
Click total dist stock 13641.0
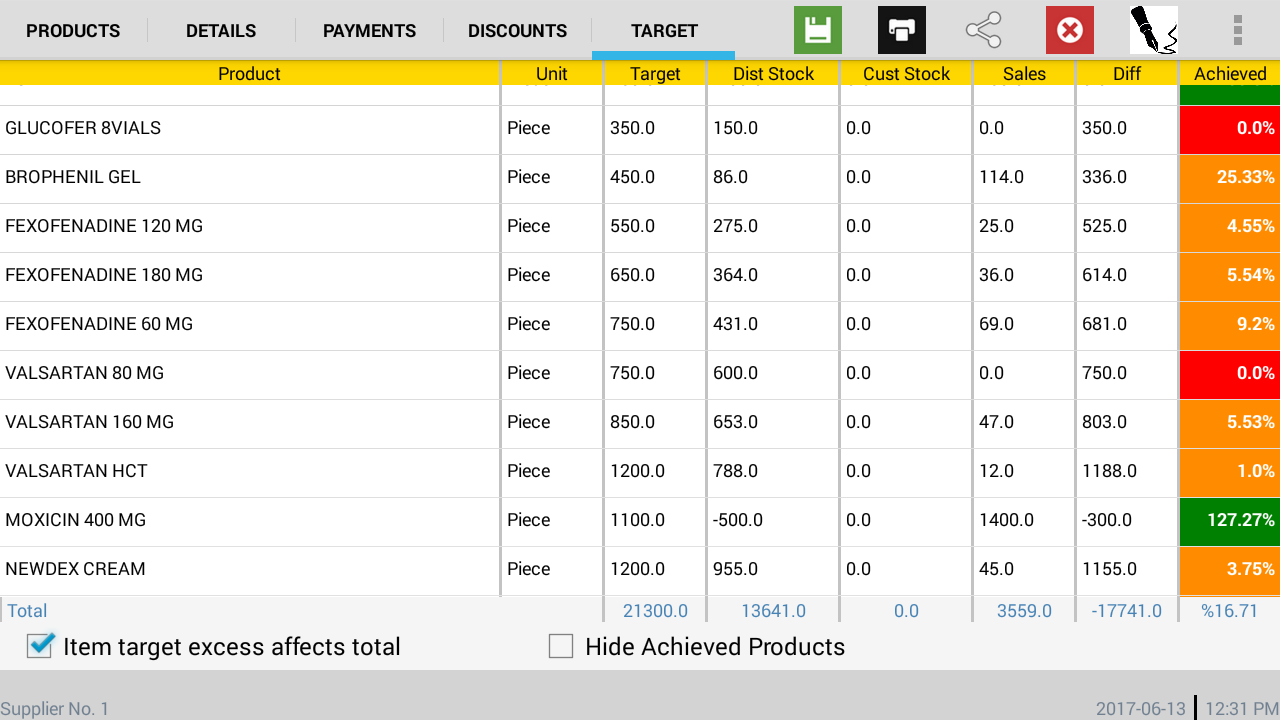tap(773, 611)
